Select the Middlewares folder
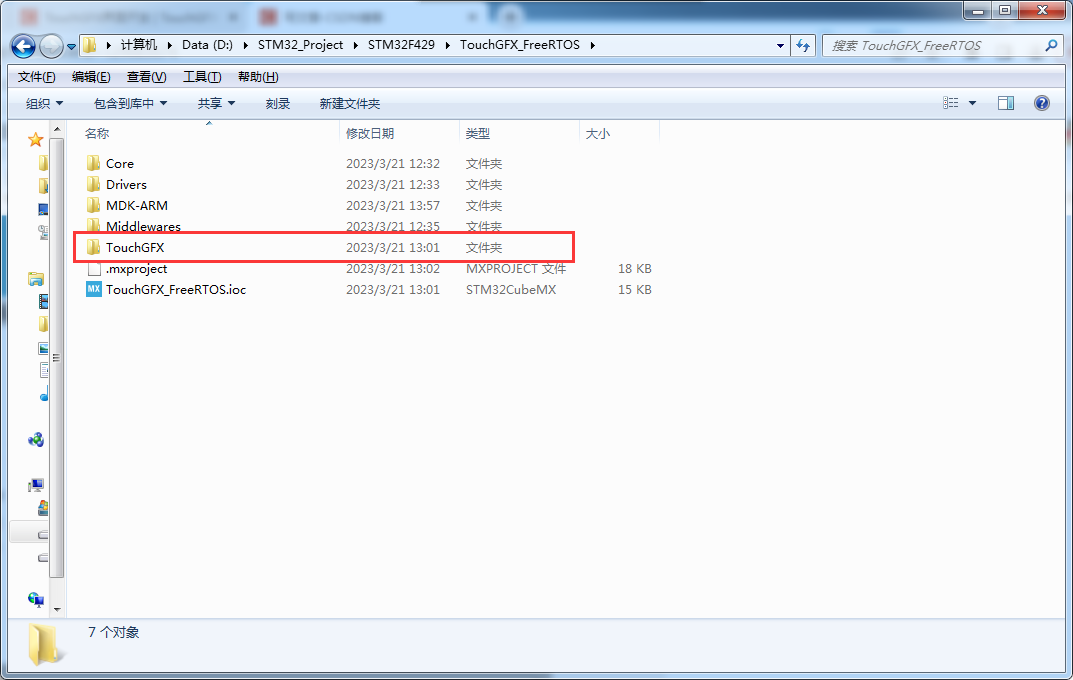 (143, 226)
